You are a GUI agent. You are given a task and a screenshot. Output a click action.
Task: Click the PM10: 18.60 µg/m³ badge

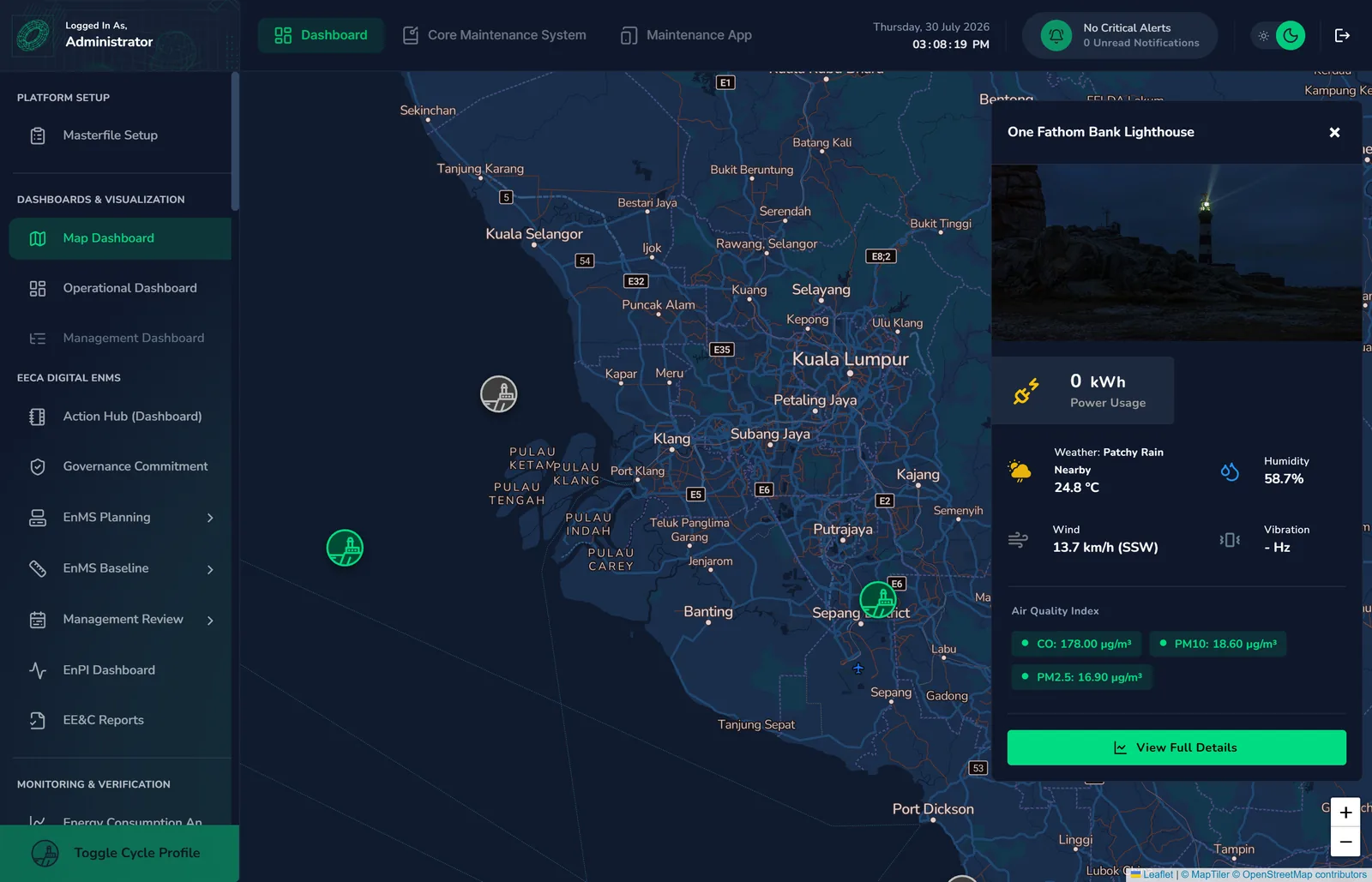(1218, 644)
